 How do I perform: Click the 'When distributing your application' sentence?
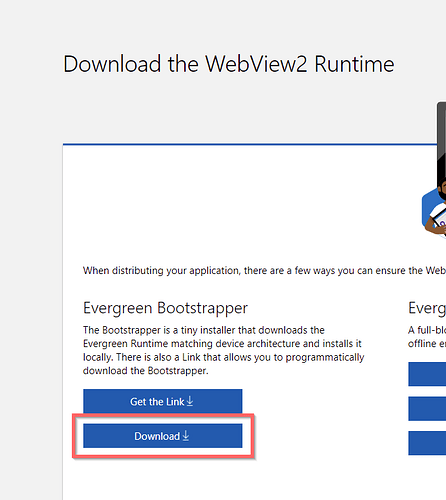(264, 270)
